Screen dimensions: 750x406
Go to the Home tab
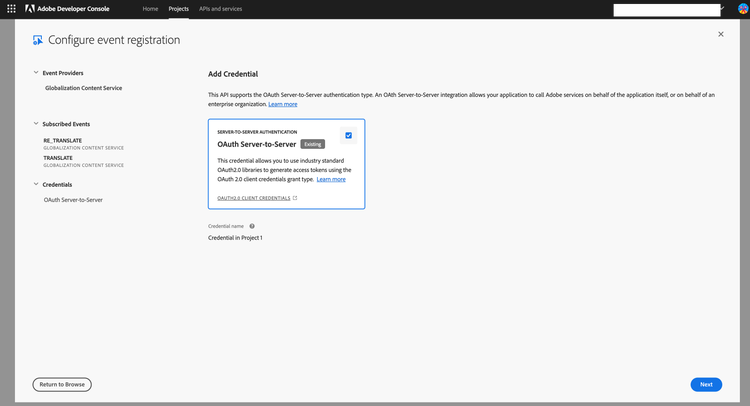click(x=150, y=9)
